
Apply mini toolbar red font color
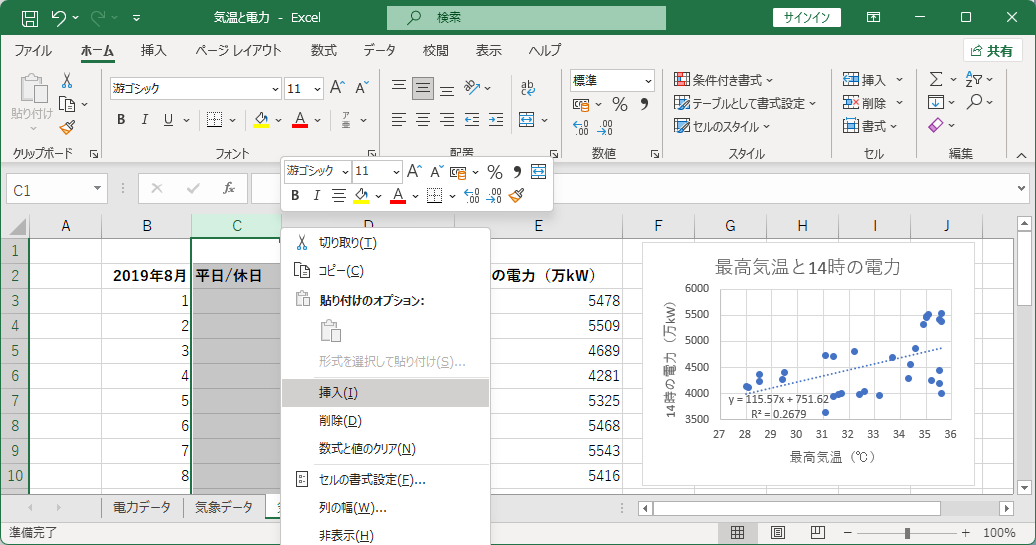(398, 196)
